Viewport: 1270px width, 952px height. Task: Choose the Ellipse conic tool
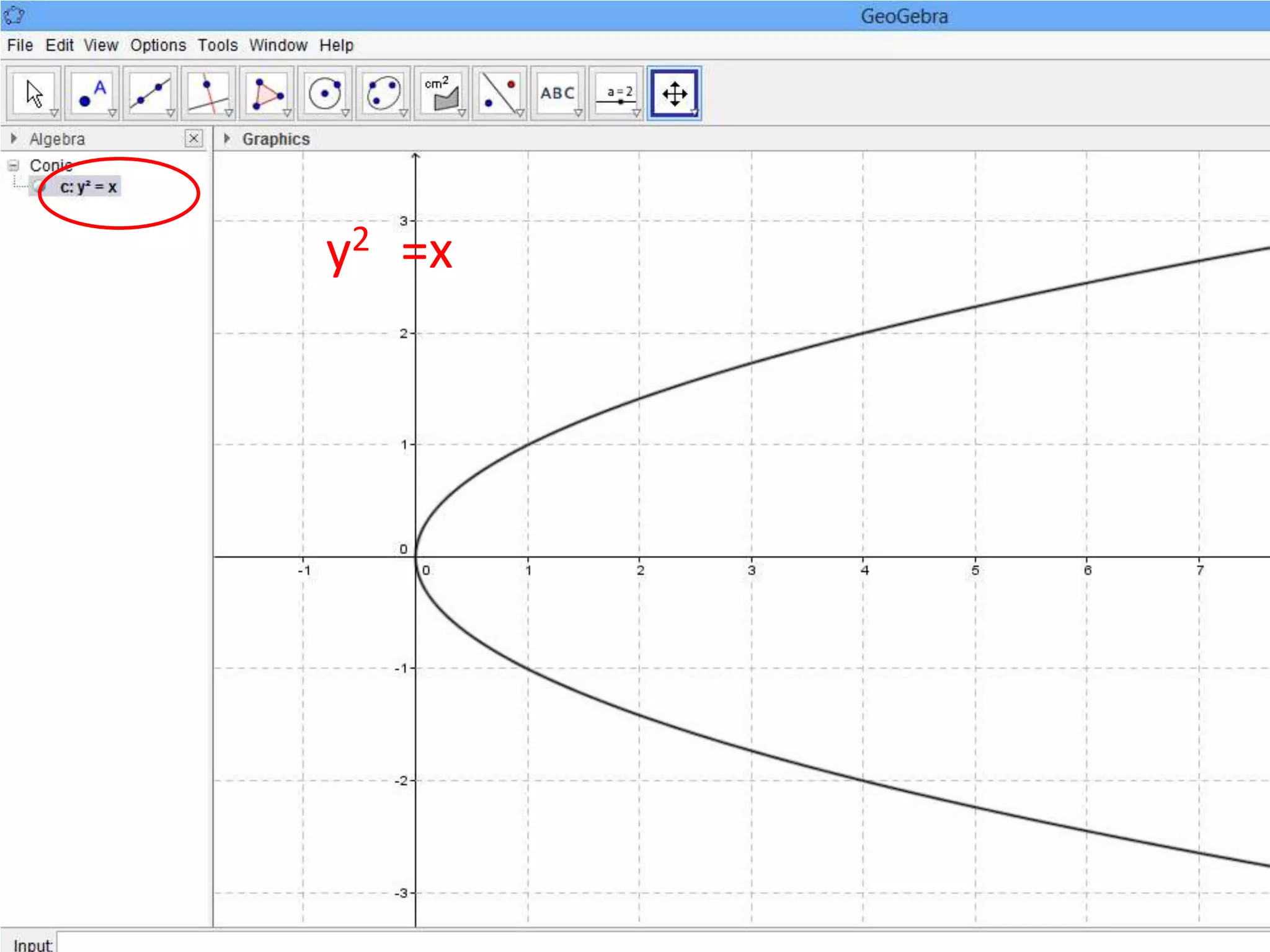tap(383, 94)
